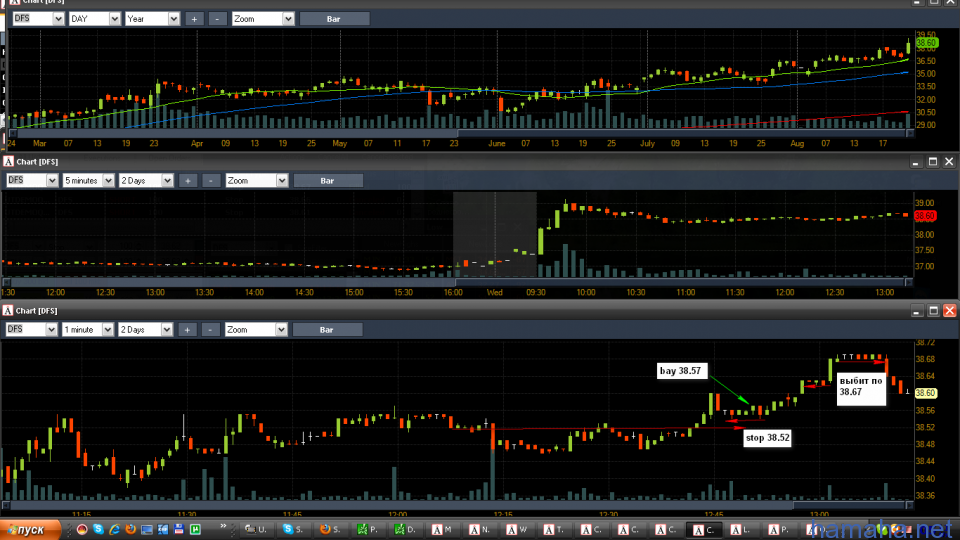
Task: Launch Firefox from the quick launch bar
Action: tap(130, 529)
